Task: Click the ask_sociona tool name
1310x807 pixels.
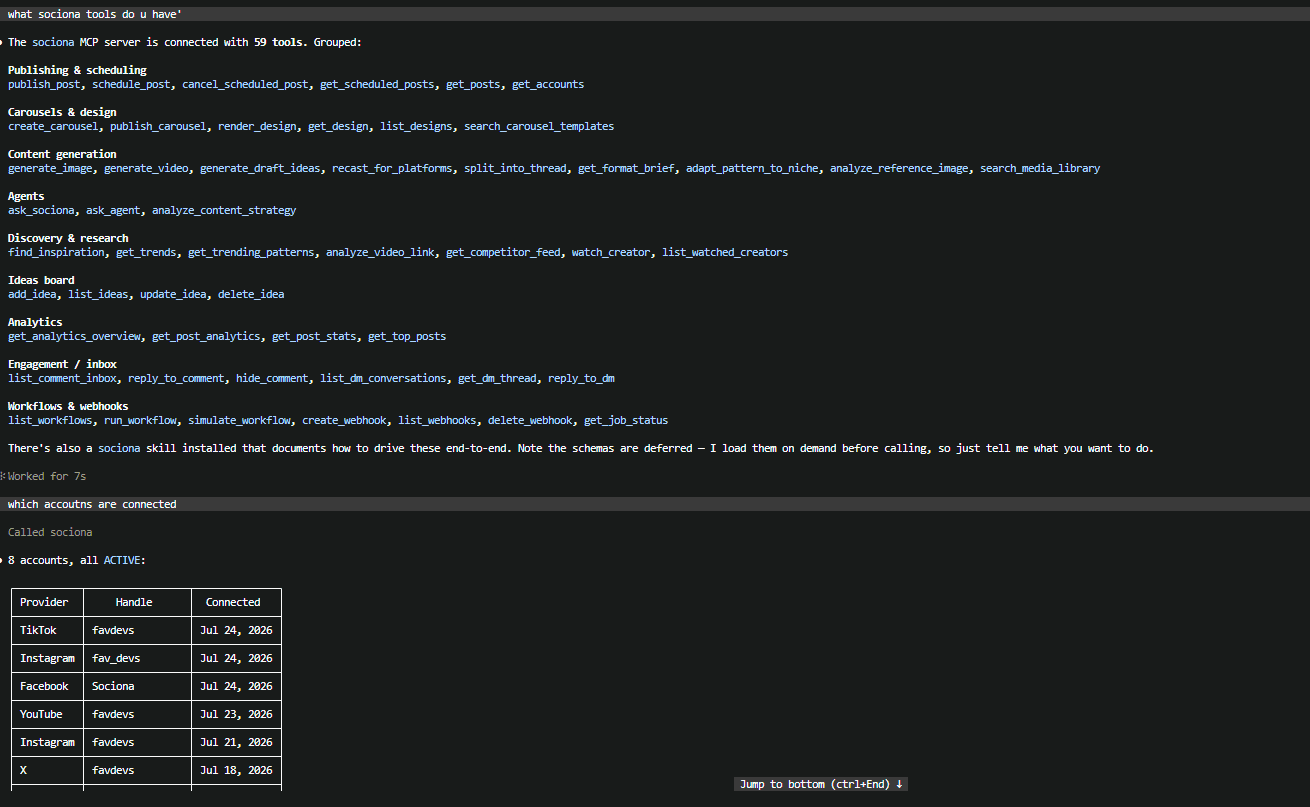Action: (x=41, y=210)
